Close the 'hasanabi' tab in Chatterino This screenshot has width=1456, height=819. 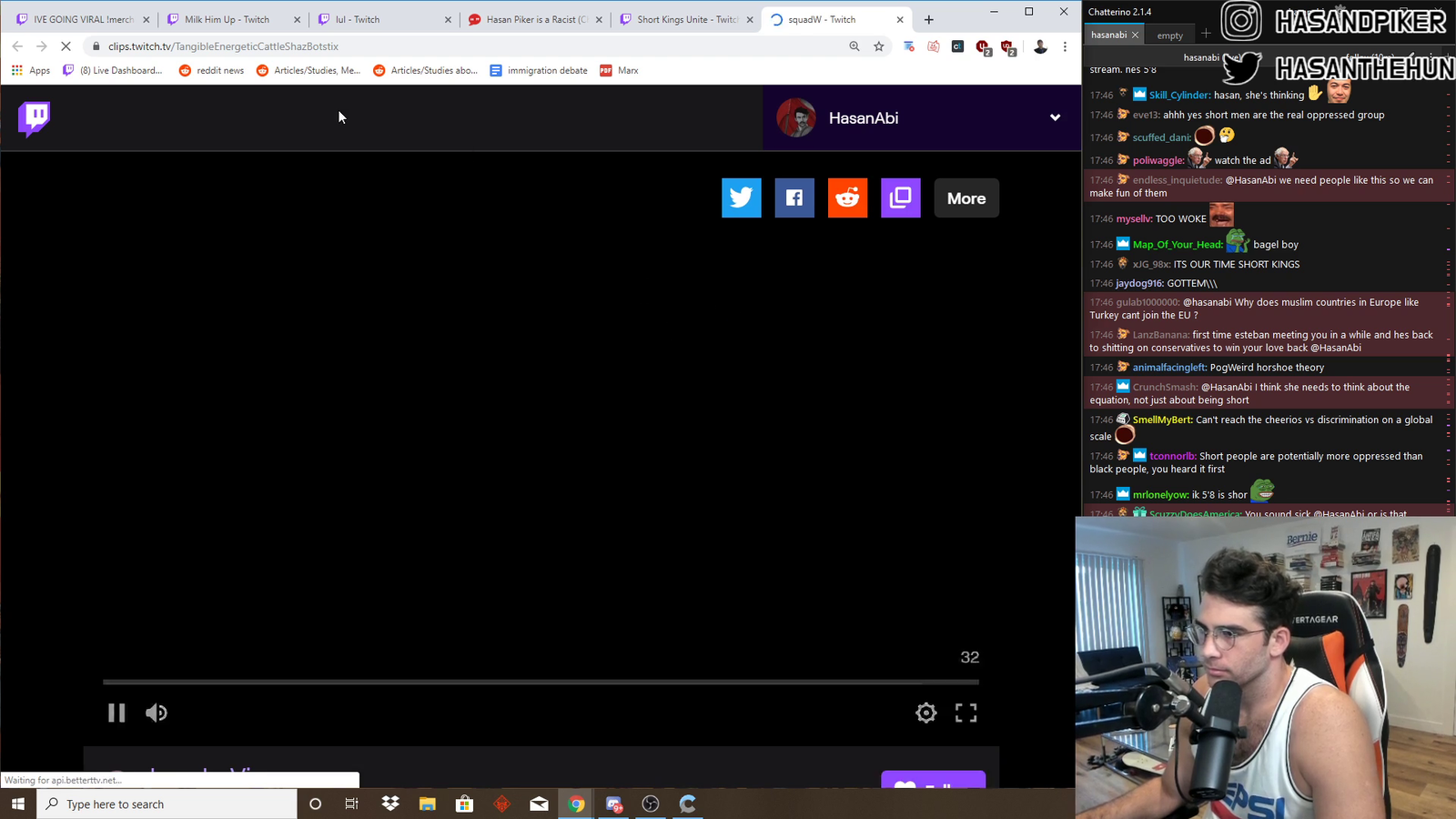1136,35
